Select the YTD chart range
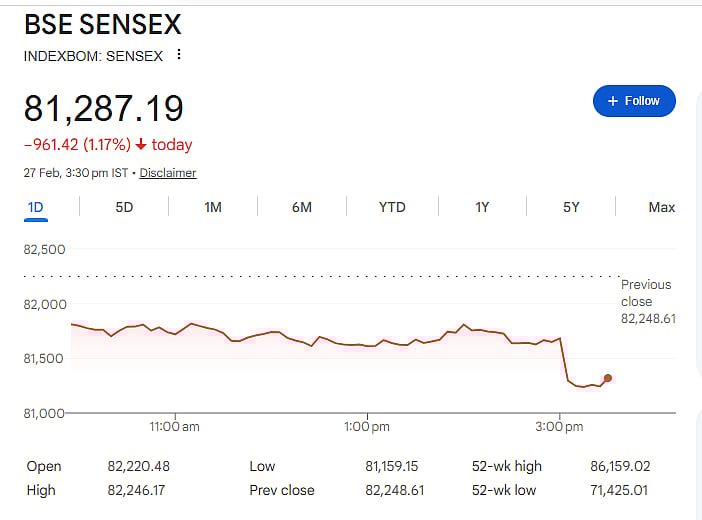 tap(392, 207)
